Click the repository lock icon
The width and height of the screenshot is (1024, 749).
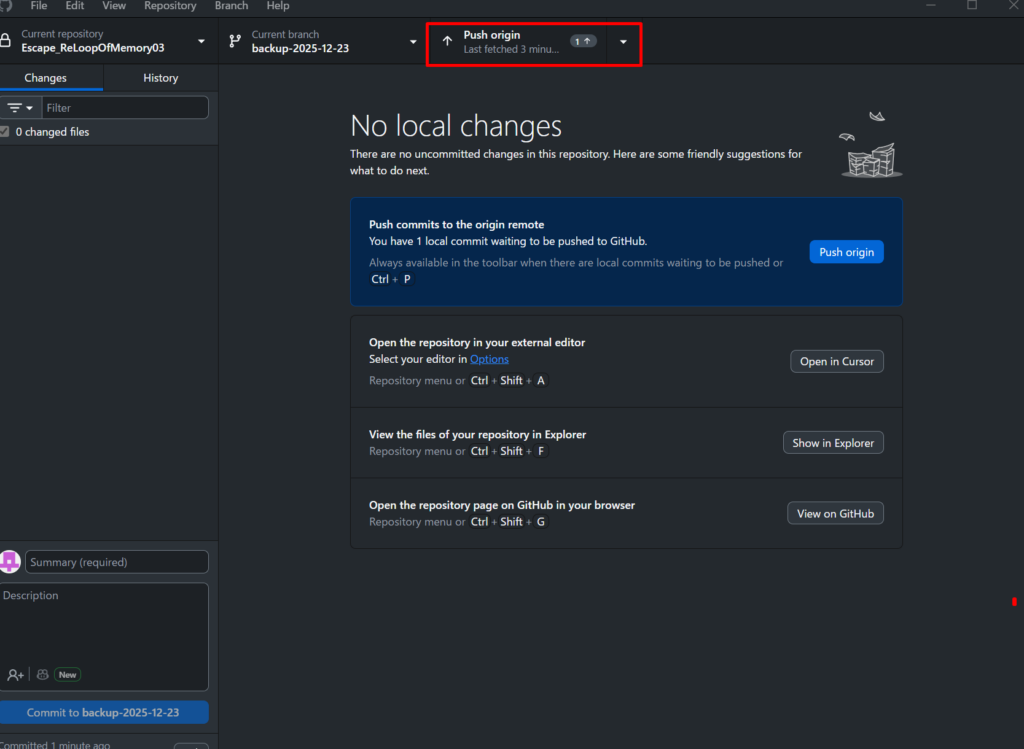coord(5,41)
